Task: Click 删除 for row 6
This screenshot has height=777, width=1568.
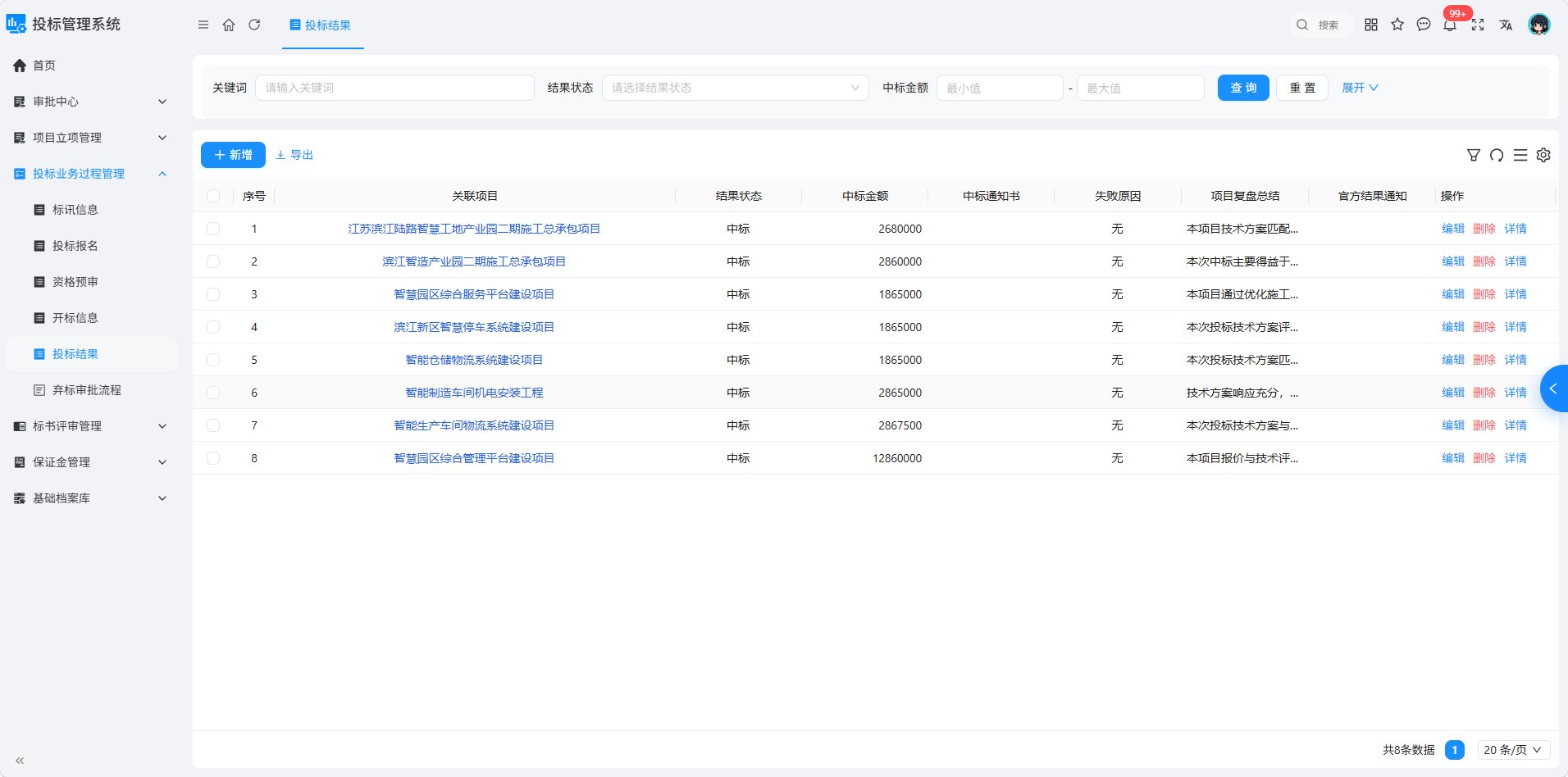Action: tap(1484, 393)
